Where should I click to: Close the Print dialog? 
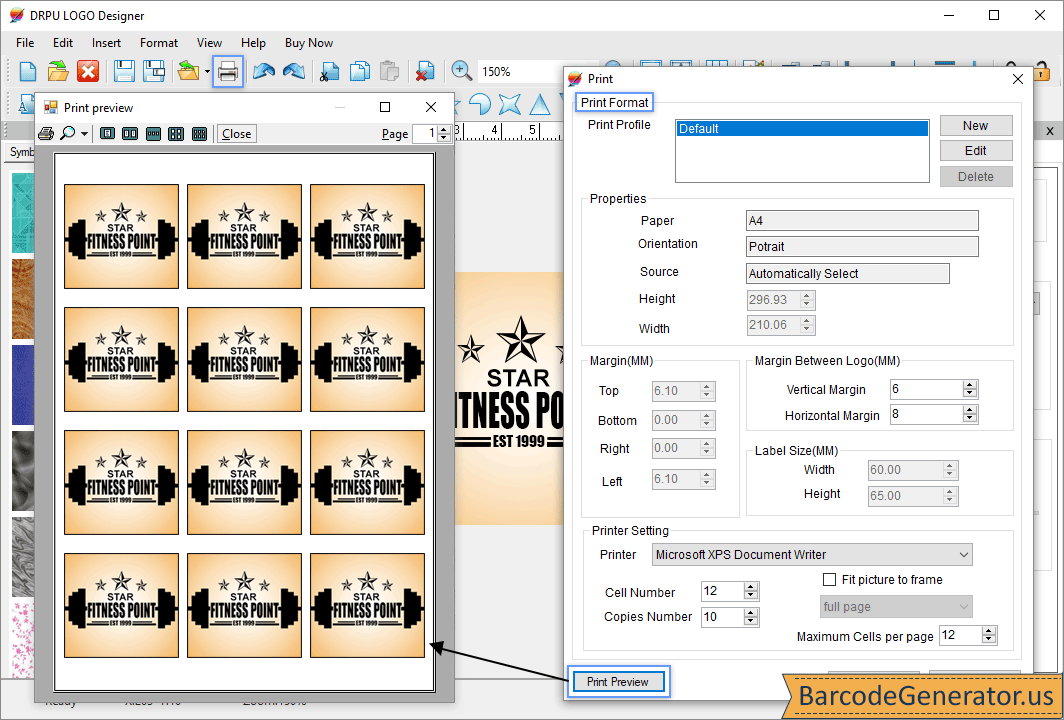tap(1018, 79)
